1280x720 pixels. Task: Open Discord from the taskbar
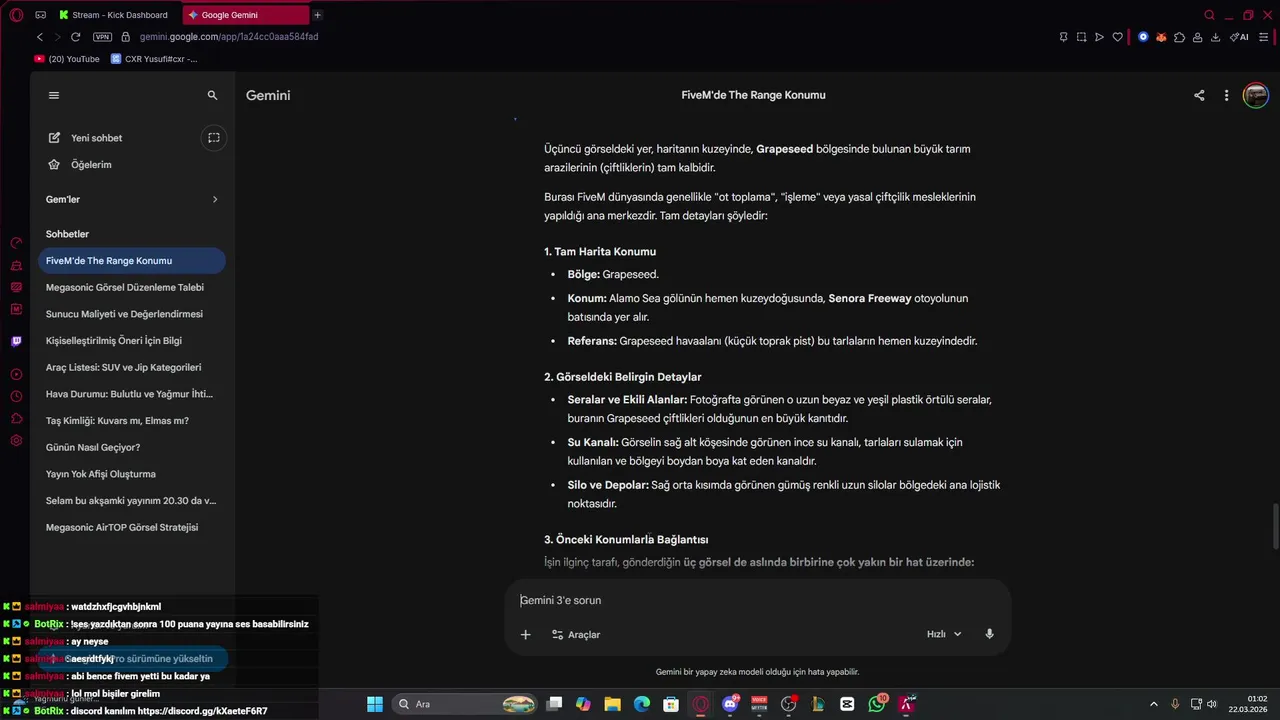coord(730,704)
